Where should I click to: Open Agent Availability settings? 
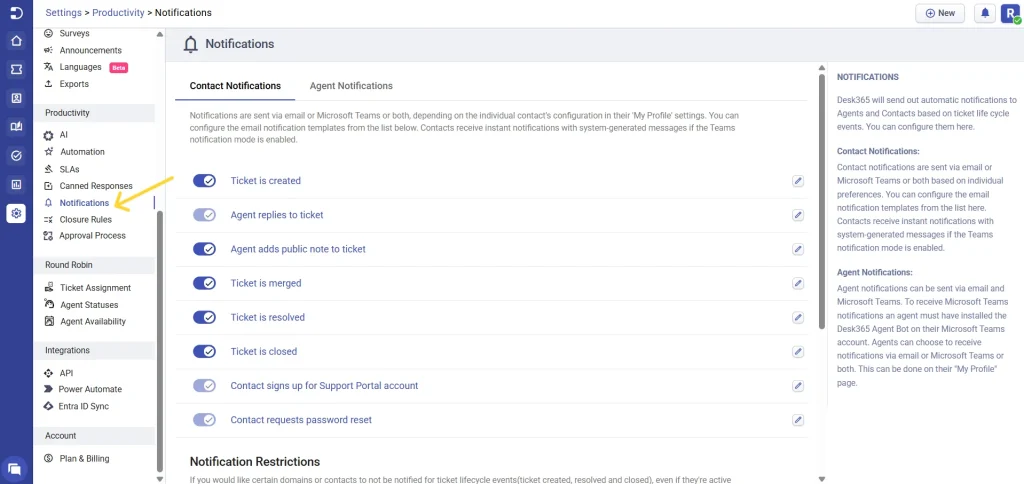pos(93,321)
